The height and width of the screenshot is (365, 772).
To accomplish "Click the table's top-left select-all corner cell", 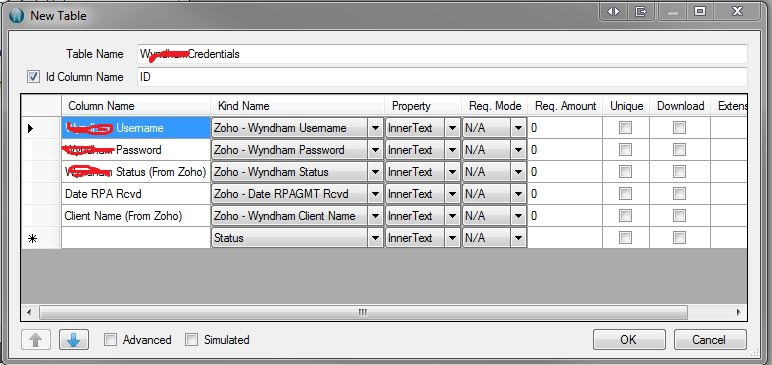I will (42, 106).
